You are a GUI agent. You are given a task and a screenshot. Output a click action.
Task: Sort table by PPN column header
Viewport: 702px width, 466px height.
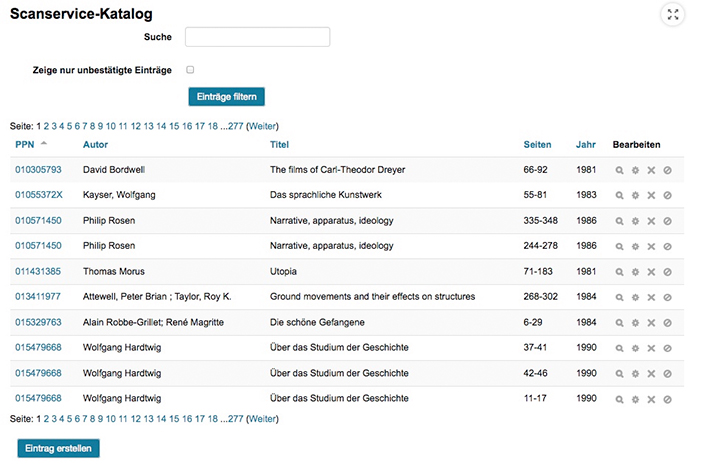(25, 145)
